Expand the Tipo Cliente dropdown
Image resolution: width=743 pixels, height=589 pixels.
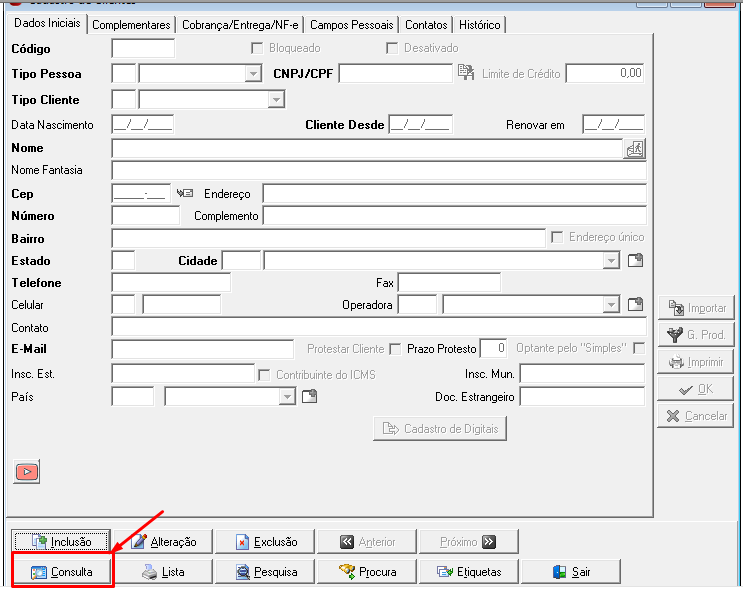click(276, 100)
